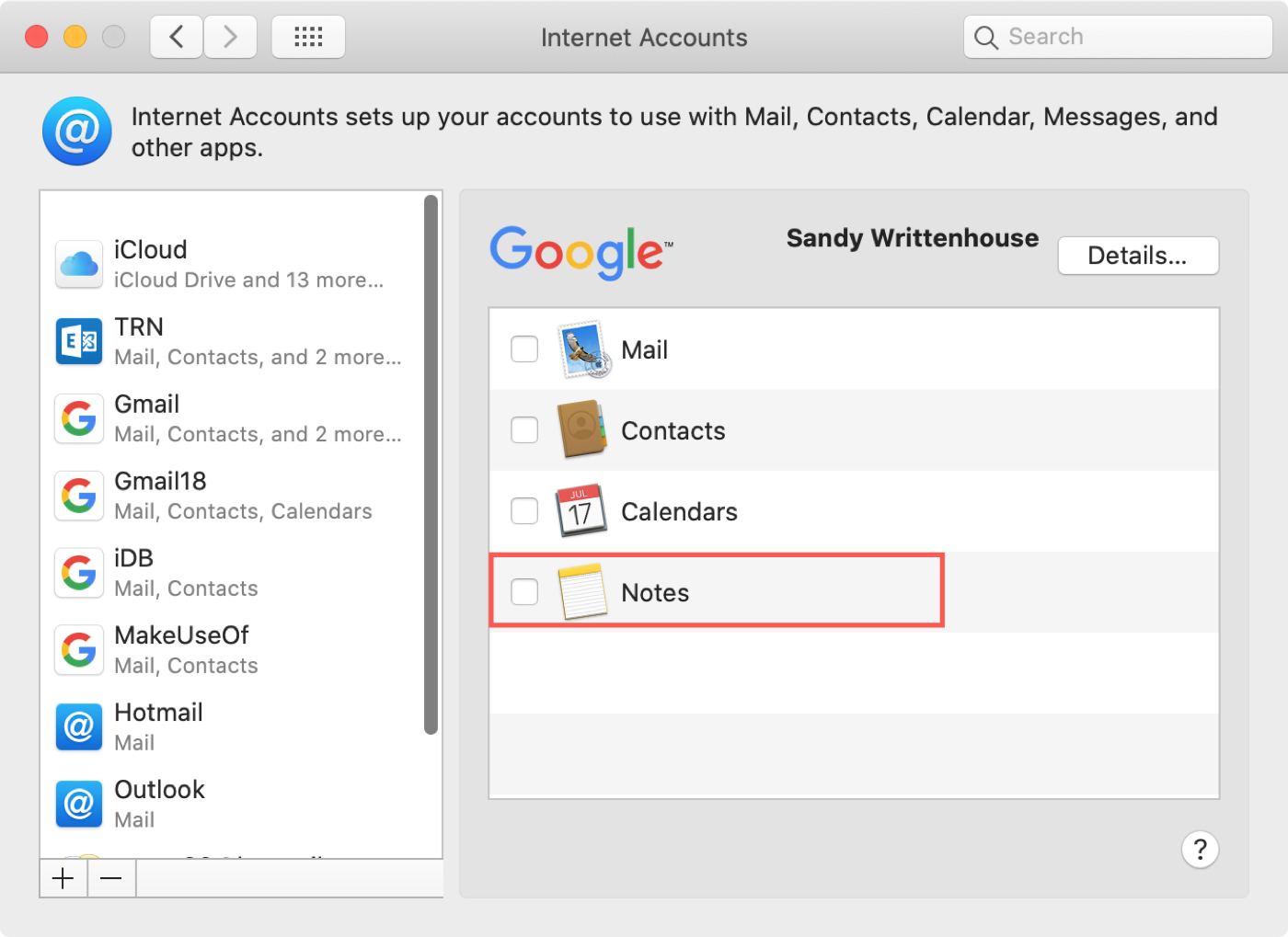Click the Google icon beside iDB
The height and width of the screenshot is (937, 1288).
point(79,574)
